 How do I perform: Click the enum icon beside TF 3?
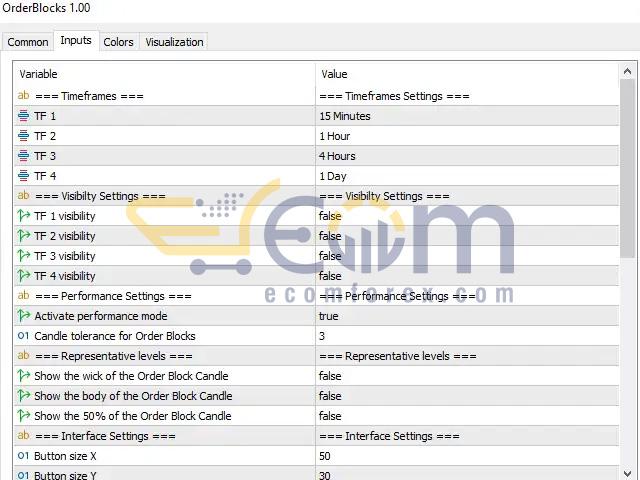pyautogui.click(x=23, y=156)
